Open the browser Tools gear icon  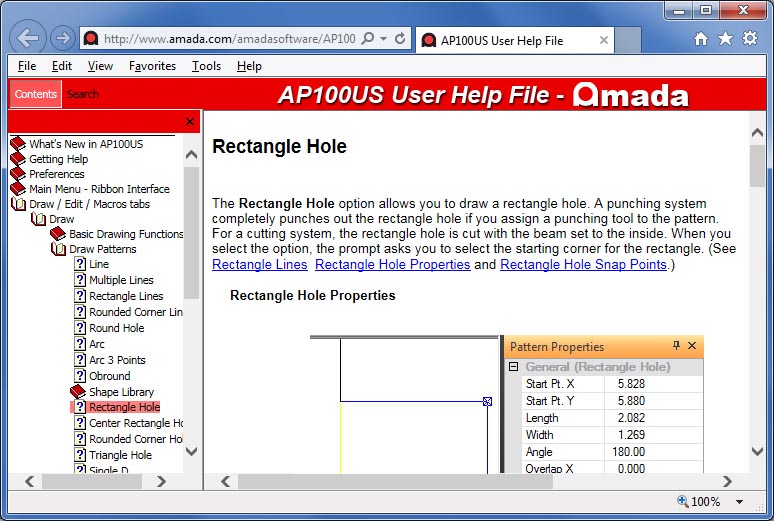pyautogui.click(x=750, y=39)
